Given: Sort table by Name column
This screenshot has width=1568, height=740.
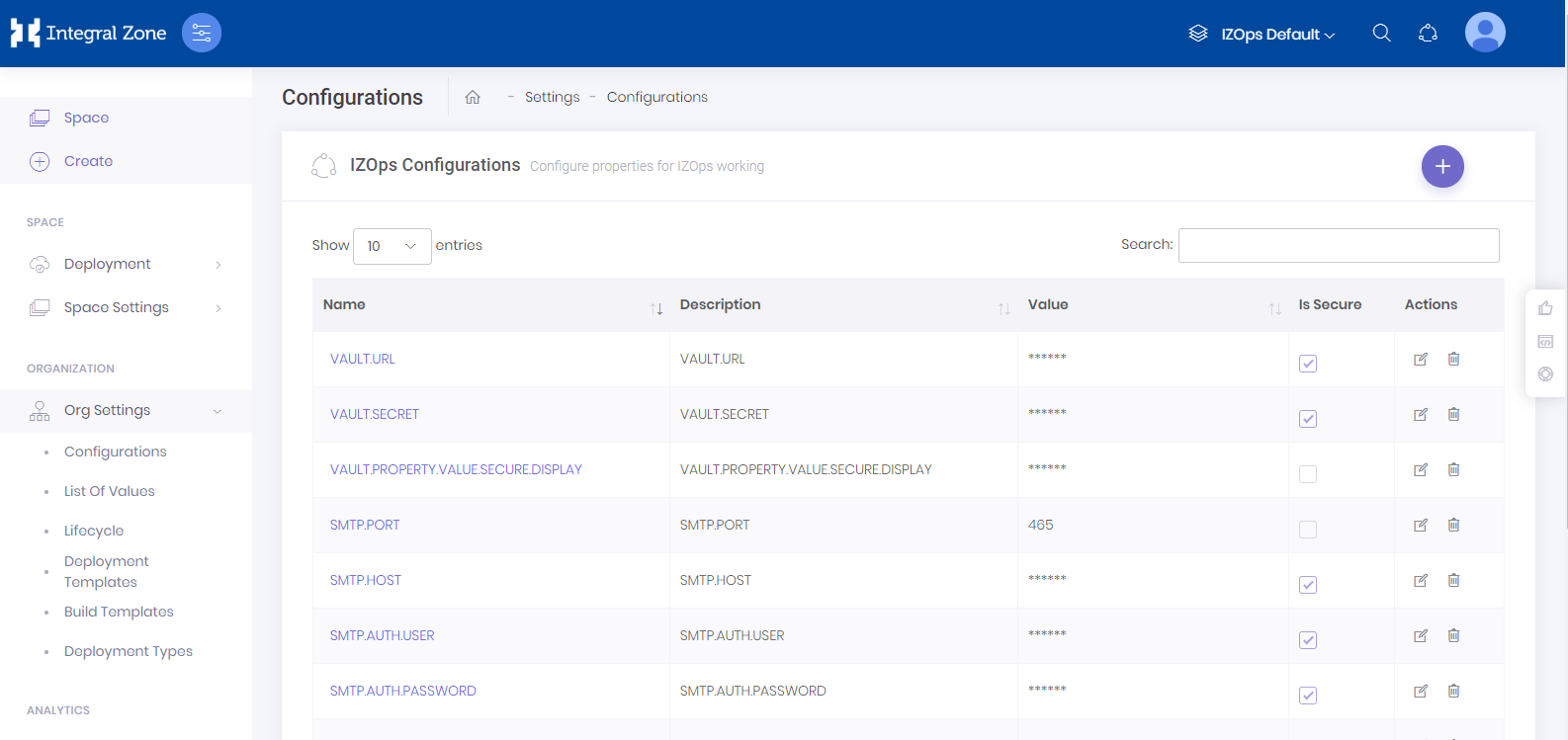Looking at the screenshot, I should click(491, 304).
